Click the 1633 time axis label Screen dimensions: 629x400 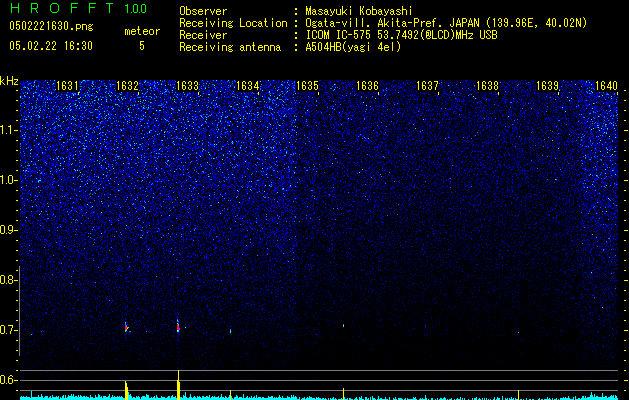(x=187, y=86)
